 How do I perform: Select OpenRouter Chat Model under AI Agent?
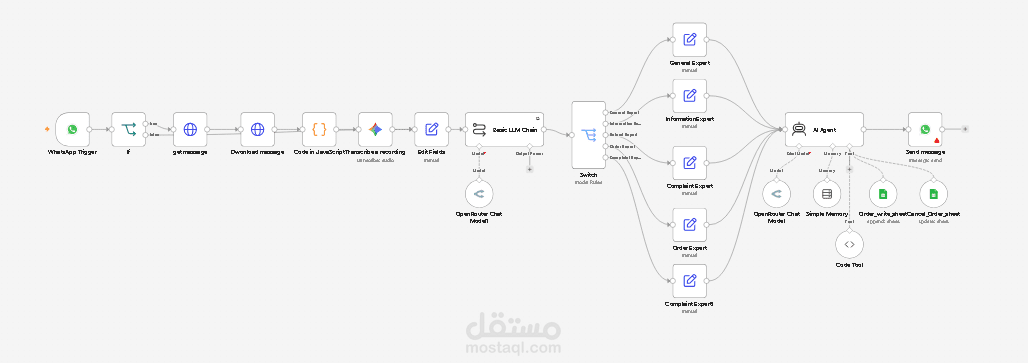(777, 194)
